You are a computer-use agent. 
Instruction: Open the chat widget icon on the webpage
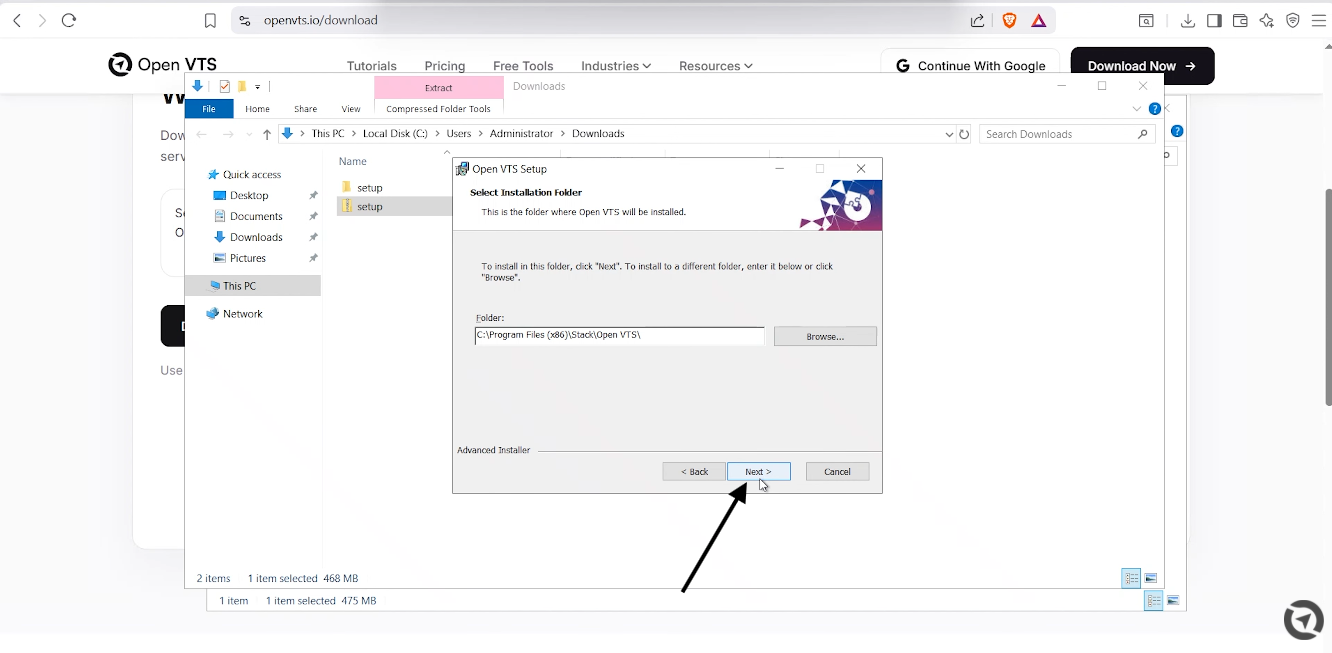[1303, 620]
